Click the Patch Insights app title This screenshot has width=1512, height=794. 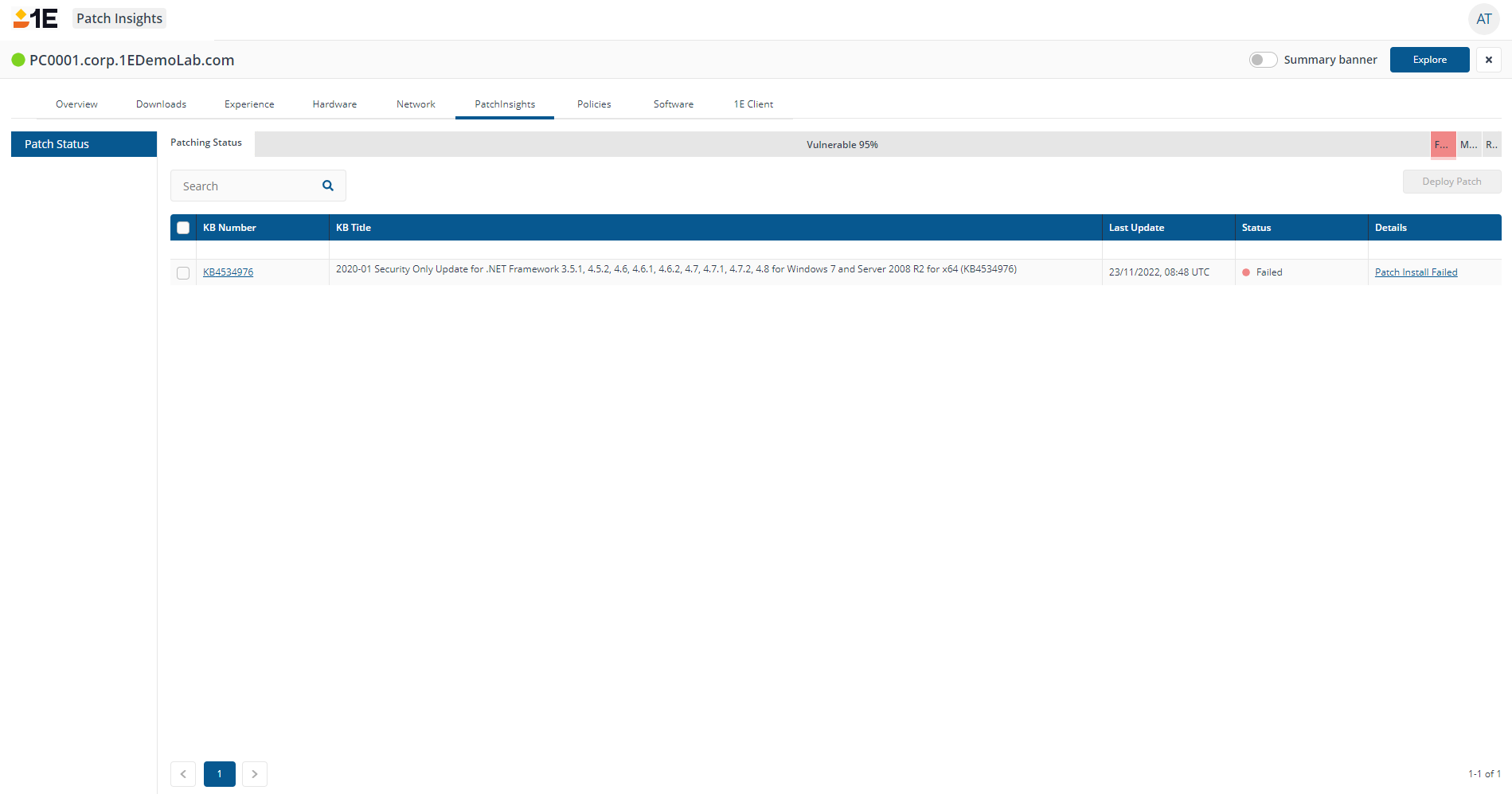click(119, 18)
